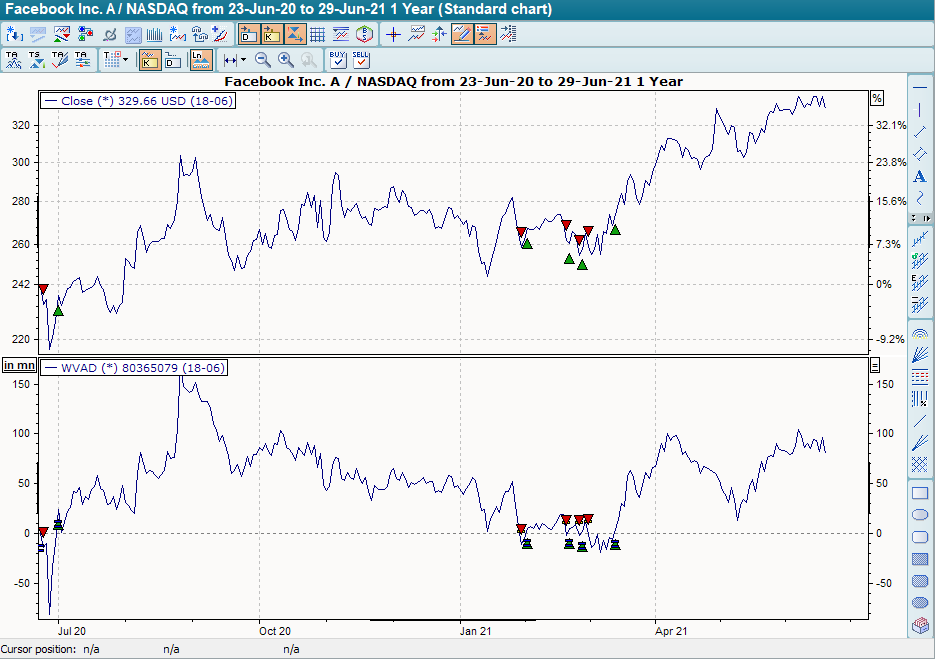Image resolution: width=935 pixels, height=659 pixels.
Task: Toggle the crosshair cursor tool
Action: (x=393, y=34)
